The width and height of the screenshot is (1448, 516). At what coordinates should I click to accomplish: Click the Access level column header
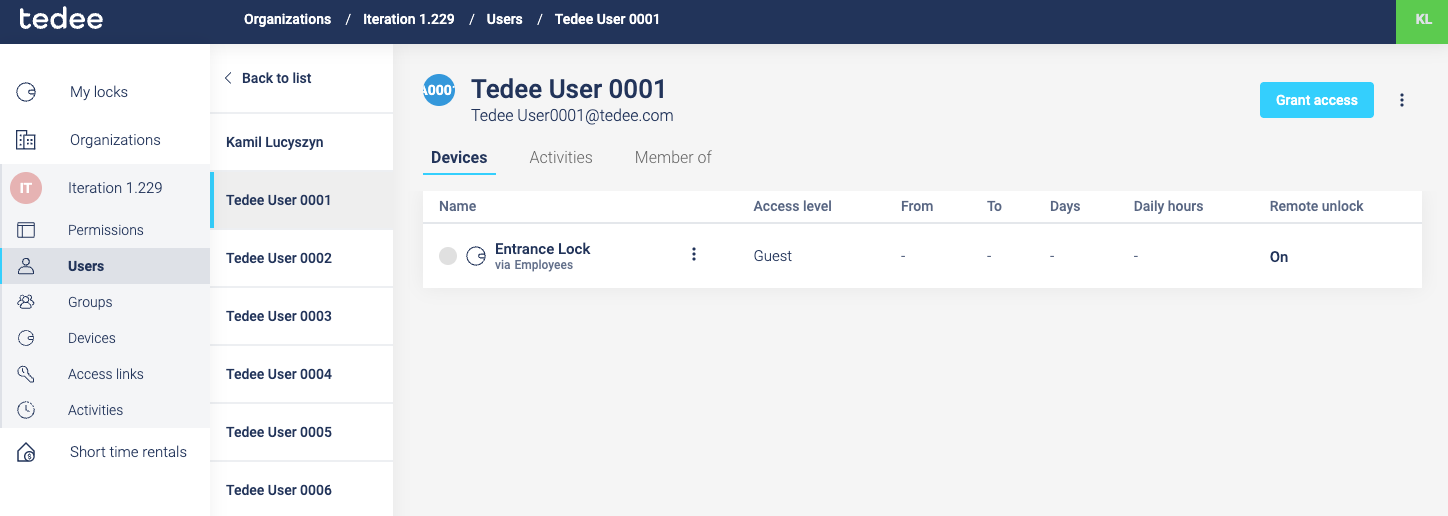click(x=793, y=206)
